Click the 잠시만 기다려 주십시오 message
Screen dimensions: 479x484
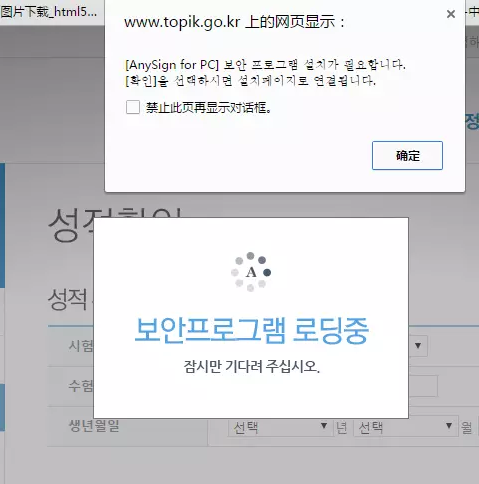(x=252, y=366)
